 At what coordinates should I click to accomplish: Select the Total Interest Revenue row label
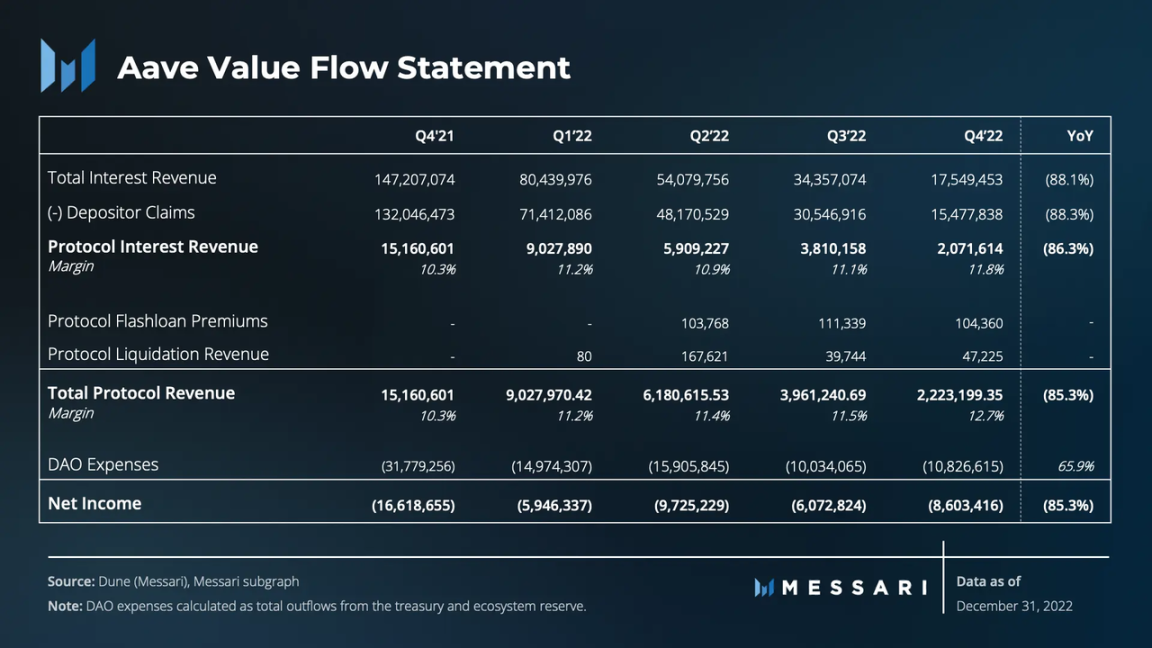pyautogui.click(x=132, y=178)
